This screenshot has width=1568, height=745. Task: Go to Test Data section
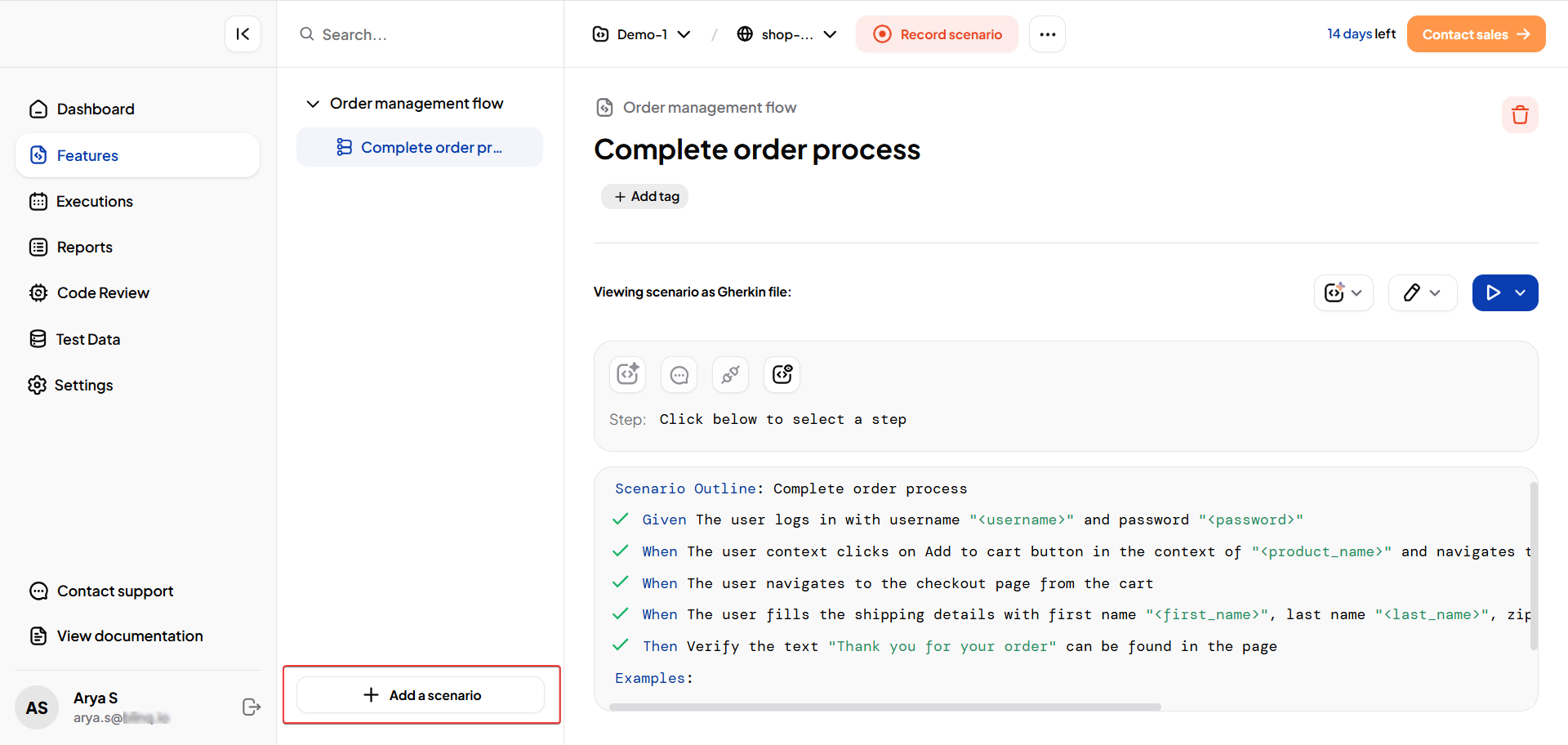[x=87, y=339]
